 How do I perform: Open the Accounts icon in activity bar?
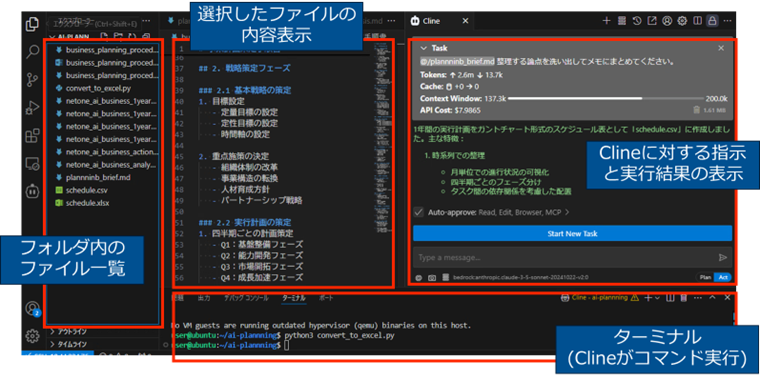click(32, 308)
